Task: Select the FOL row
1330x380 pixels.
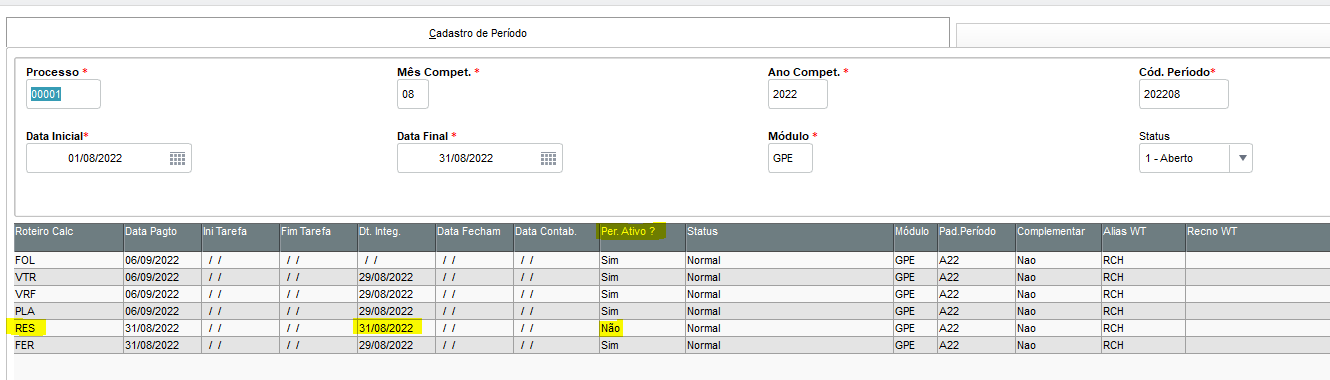Action: [x=672, y=260]
